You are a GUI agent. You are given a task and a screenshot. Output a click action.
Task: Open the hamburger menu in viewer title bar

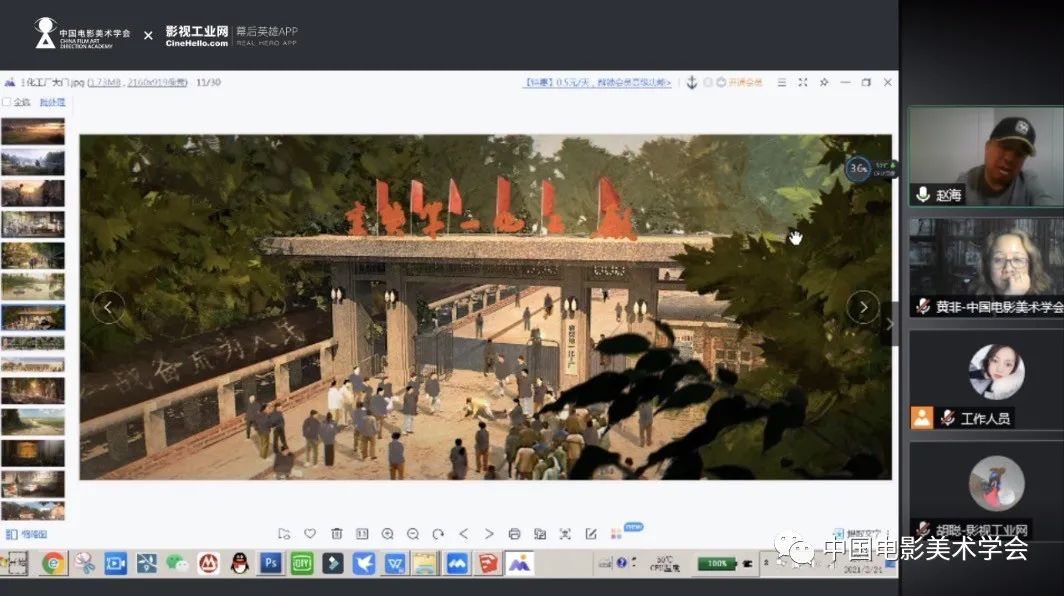(x=782, y=82)
